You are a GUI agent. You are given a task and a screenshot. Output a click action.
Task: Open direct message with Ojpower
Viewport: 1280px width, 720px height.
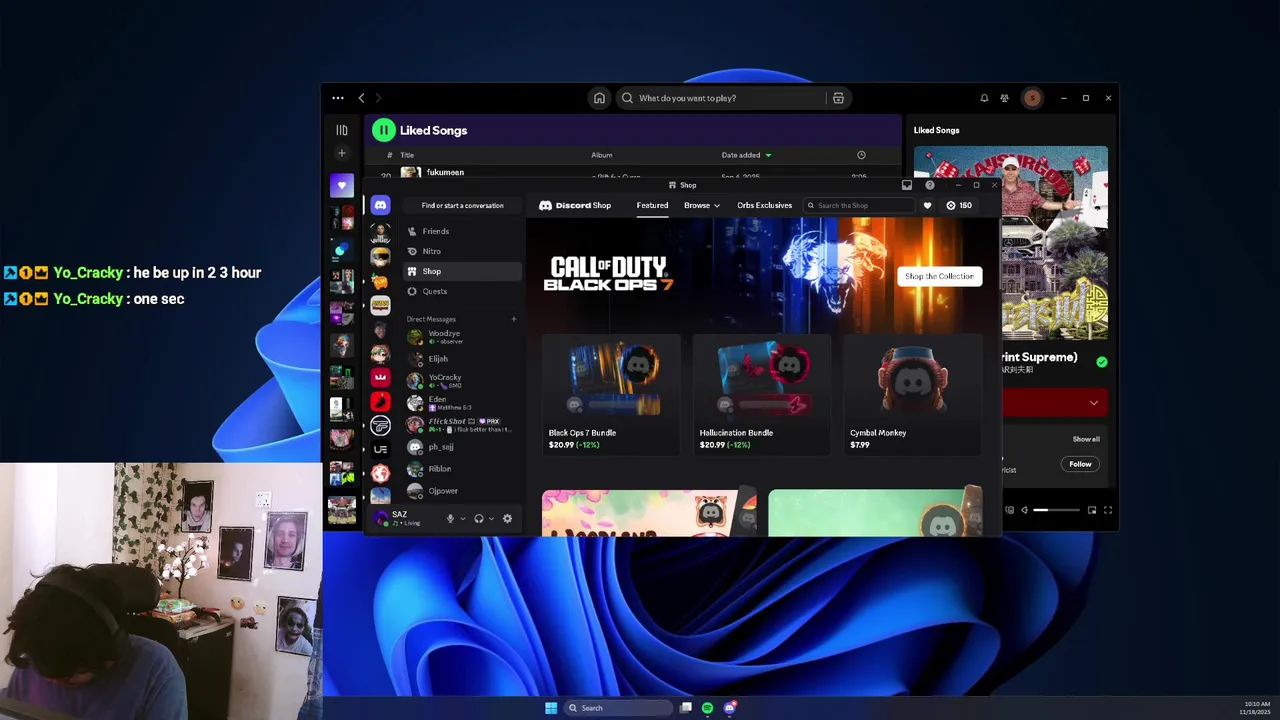(x=463, y=491)
